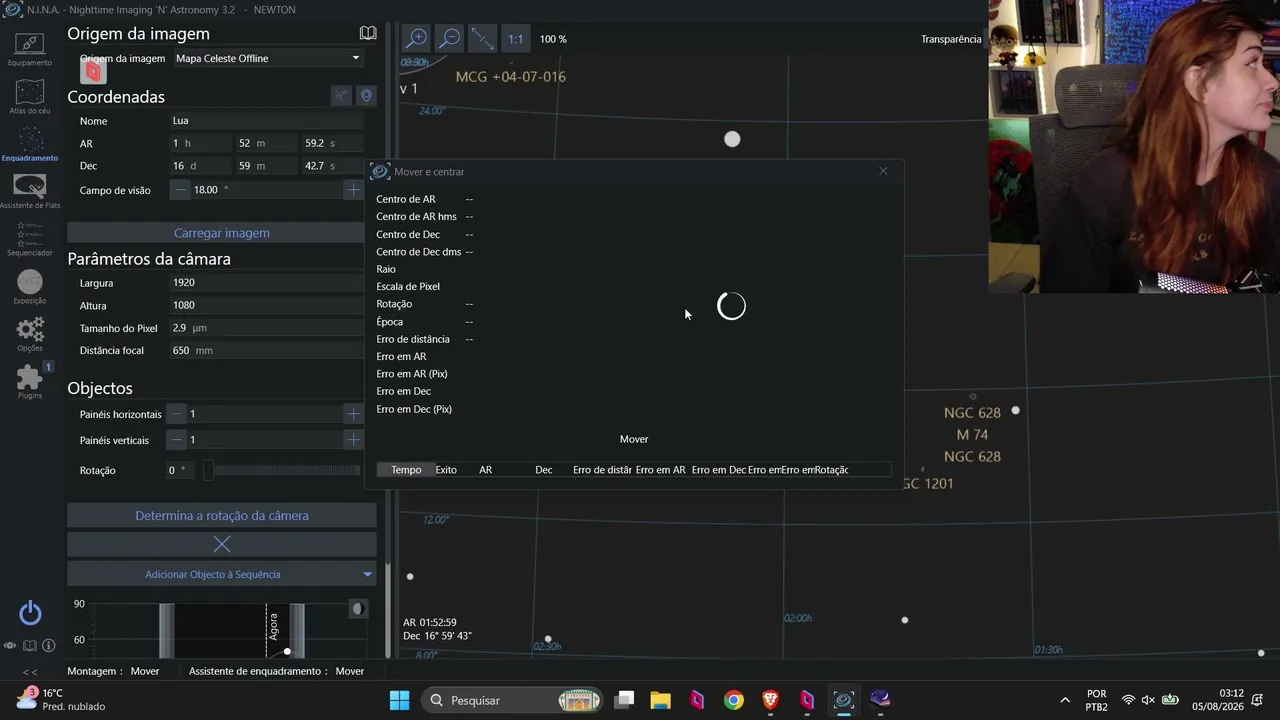Open the Opções gear icon
1280x720 pixels.
point(30,334)
